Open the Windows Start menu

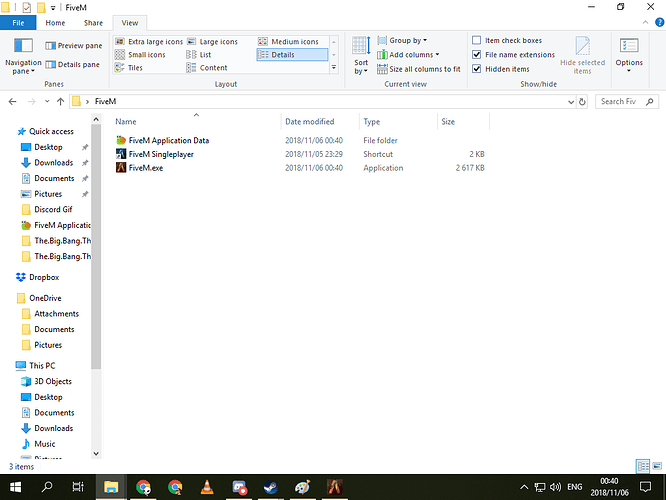point(15,487)
